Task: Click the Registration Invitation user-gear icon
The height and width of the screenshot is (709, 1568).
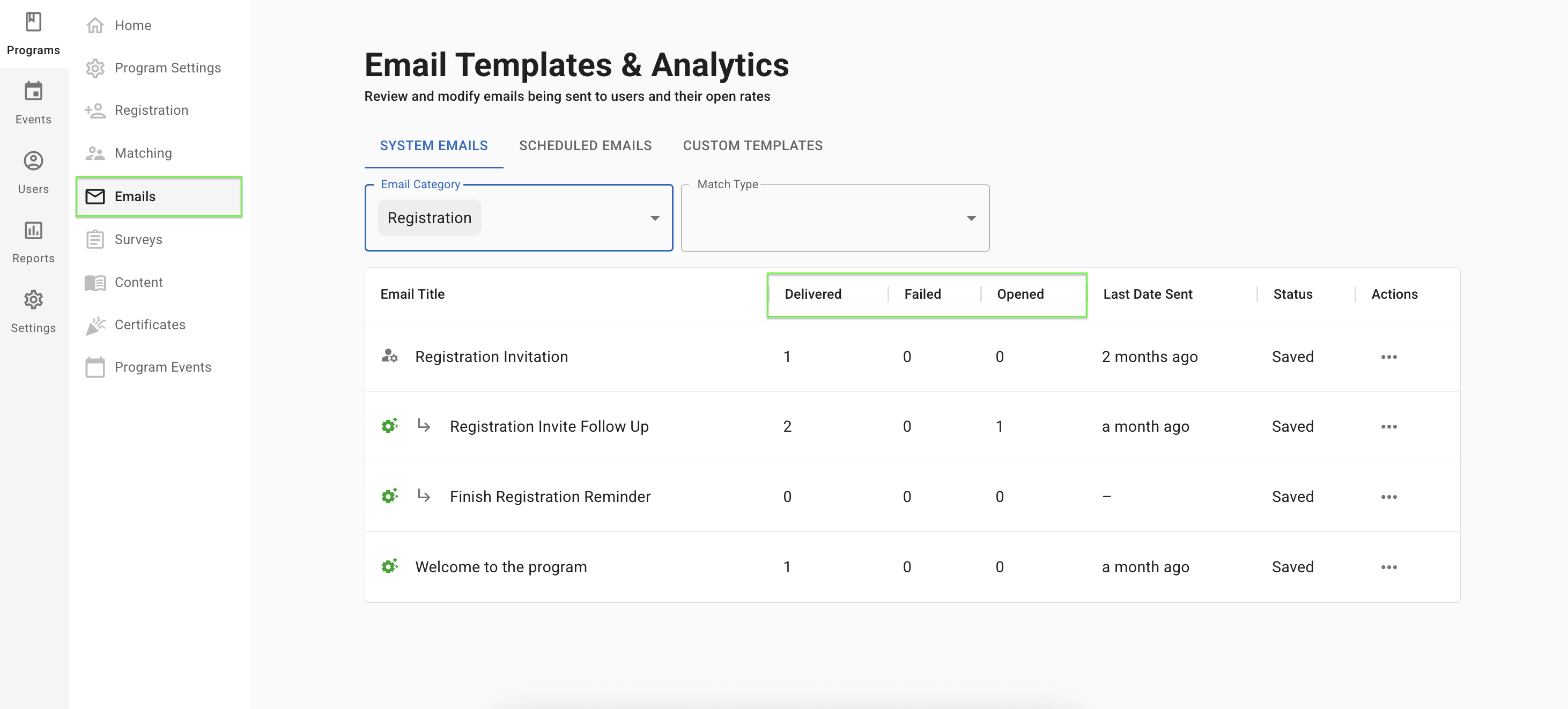Action: tap(389, 356)
